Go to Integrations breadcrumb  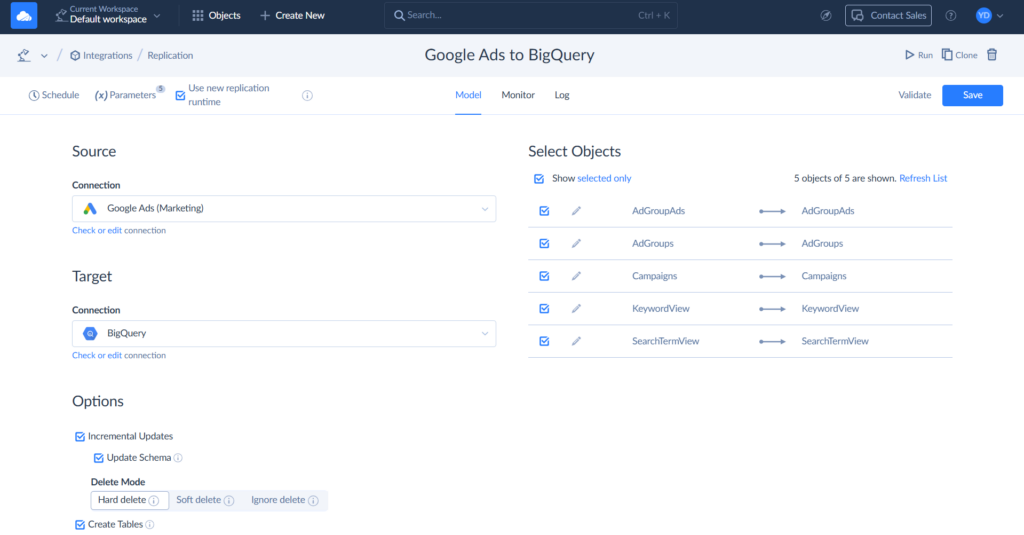click(x=101, y=56)
